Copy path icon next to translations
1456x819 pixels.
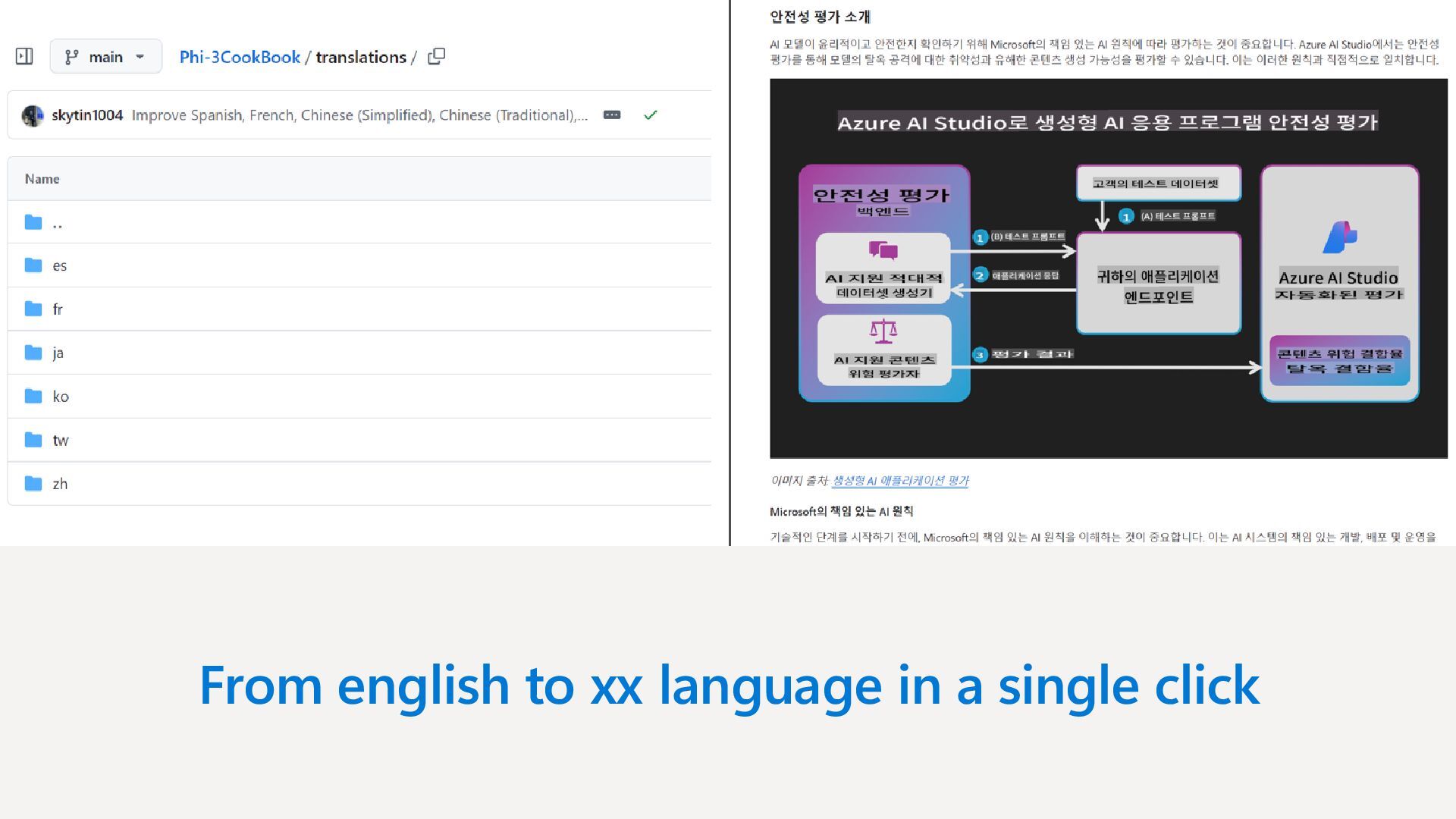[436, 57]
